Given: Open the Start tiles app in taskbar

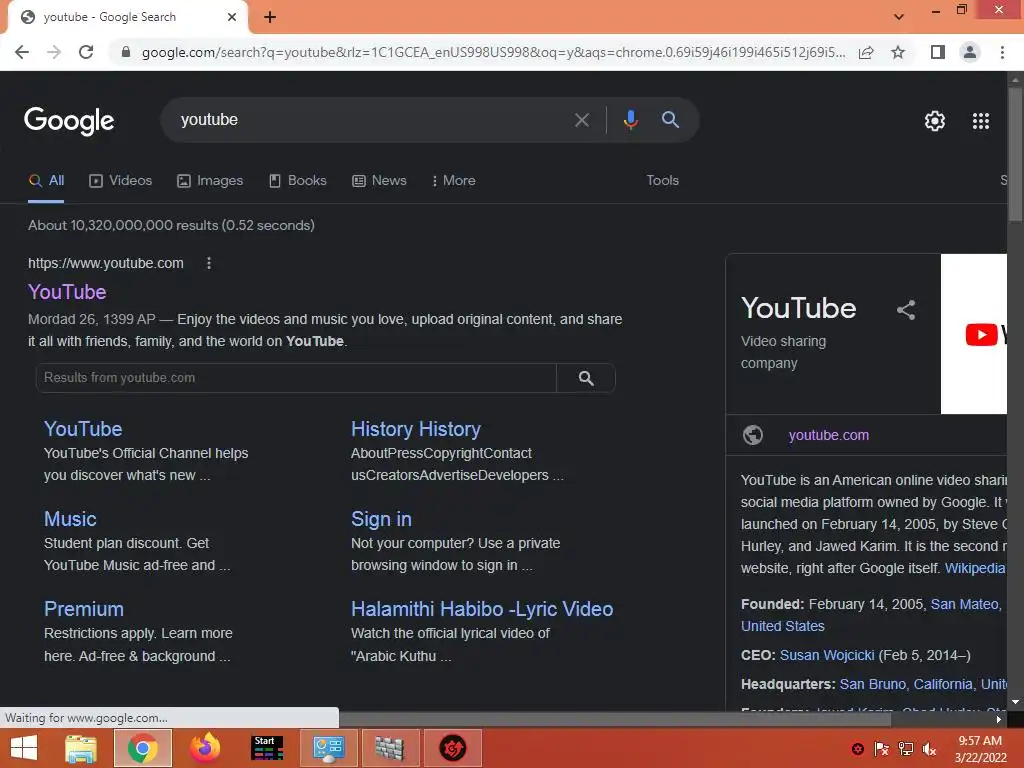Looking at the screenshot, I should (267, 748).
